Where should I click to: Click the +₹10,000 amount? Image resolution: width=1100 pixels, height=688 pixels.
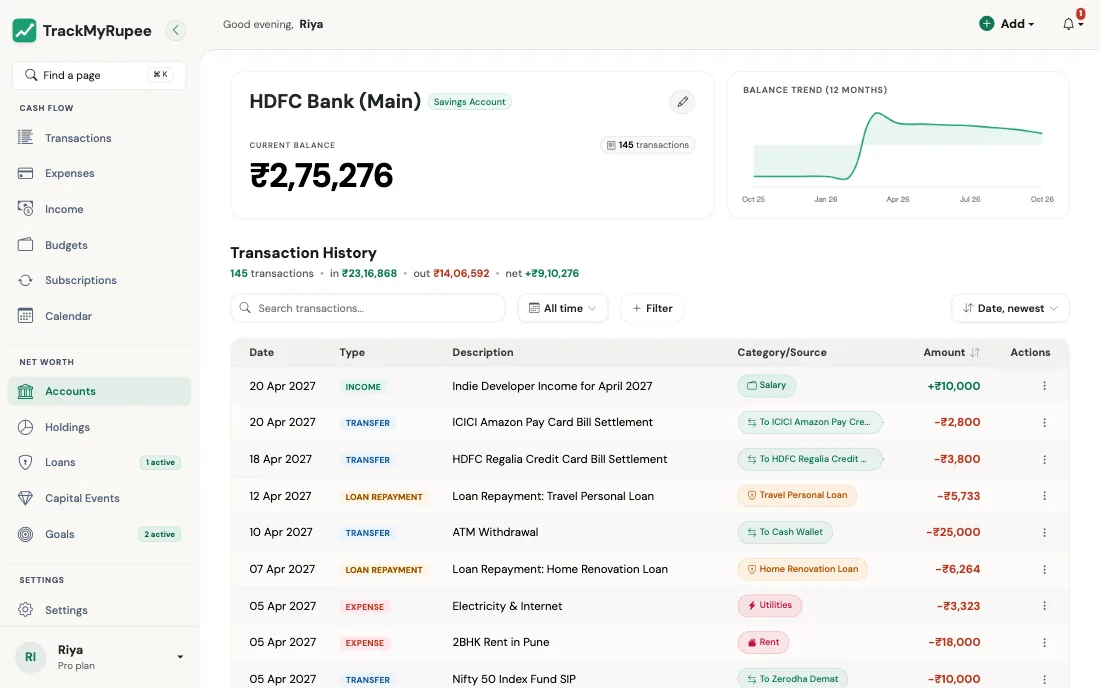tap(953, 386)
